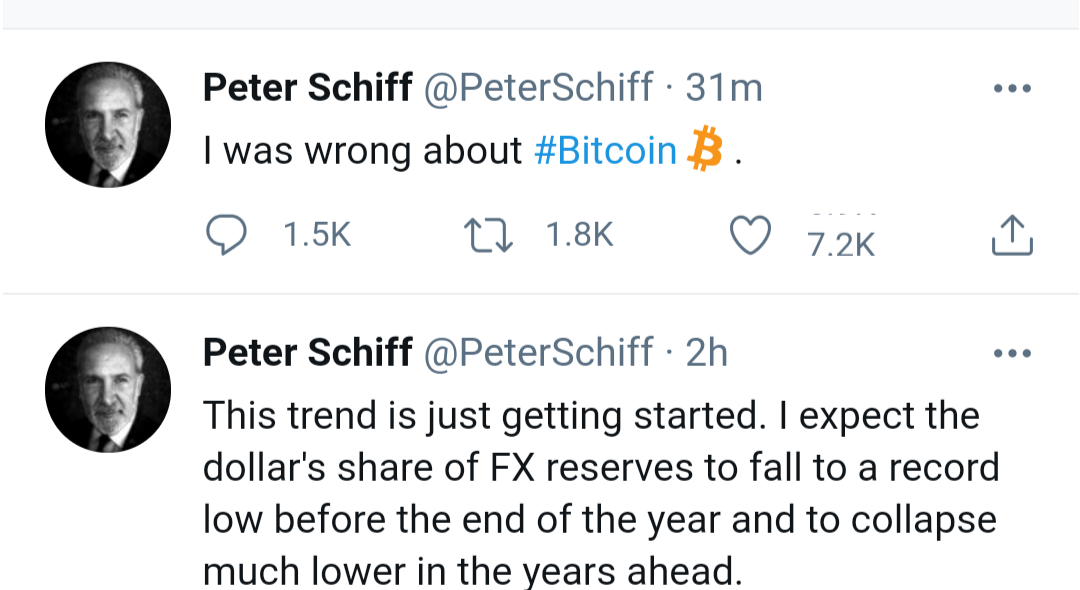Like the Bitcoin tweet with heart icon

(x=750, y=235)
